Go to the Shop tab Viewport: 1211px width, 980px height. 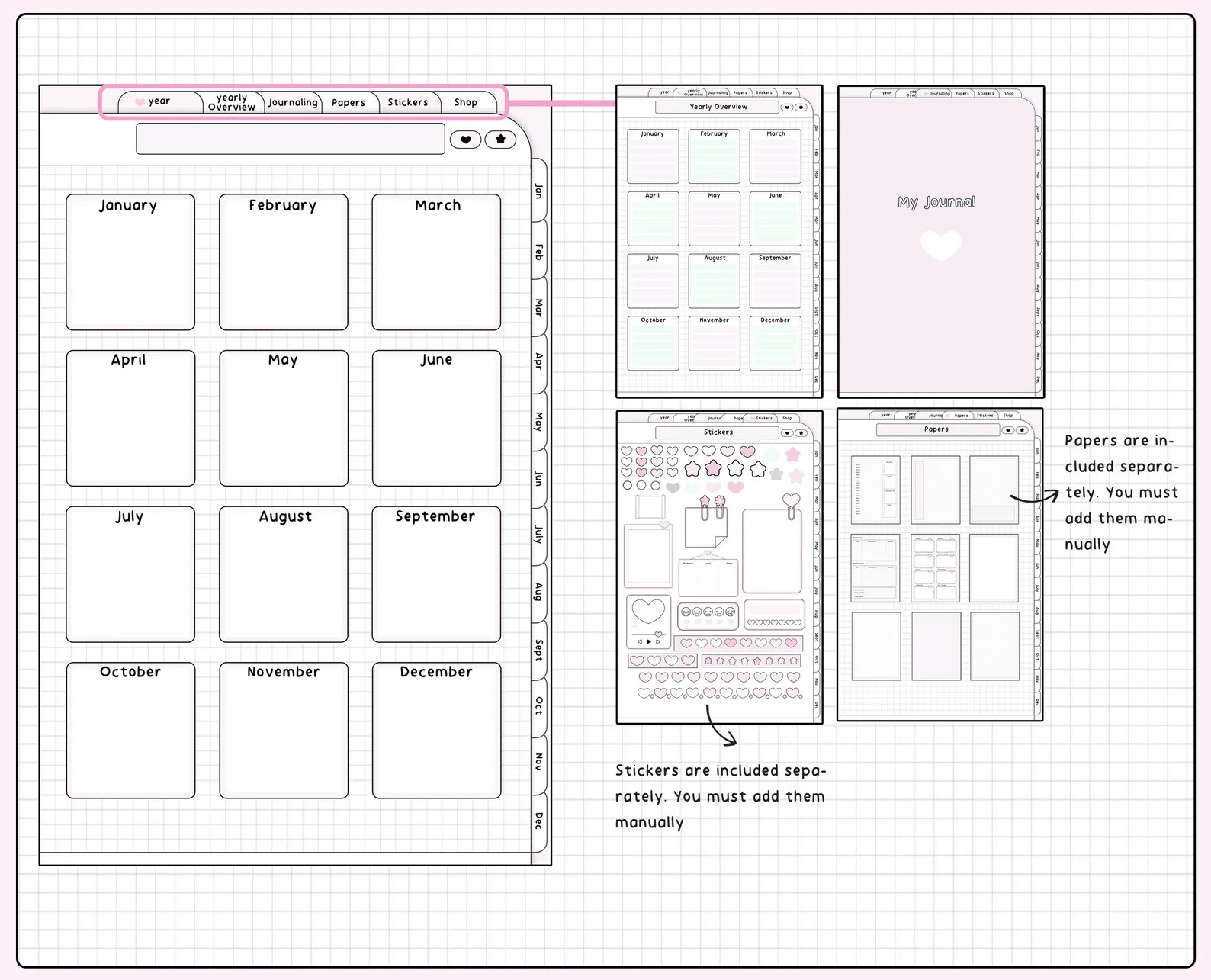(x=466, y=102)
